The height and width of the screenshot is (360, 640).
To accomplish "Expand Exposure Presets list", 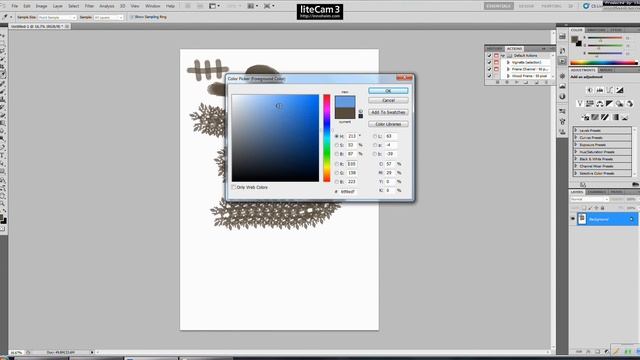I will 576,145.
